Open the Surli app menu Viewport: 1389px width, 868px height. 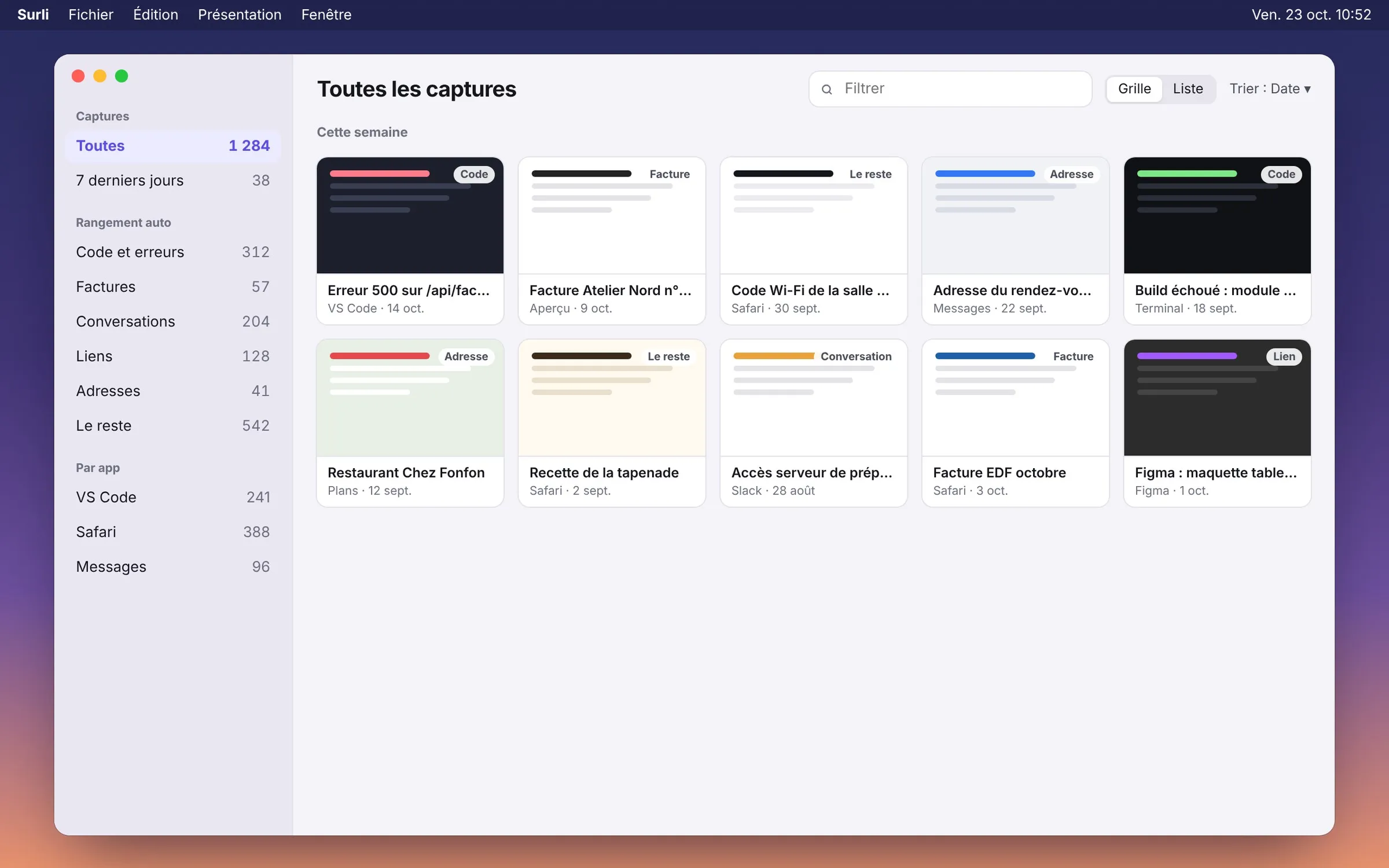33,14
